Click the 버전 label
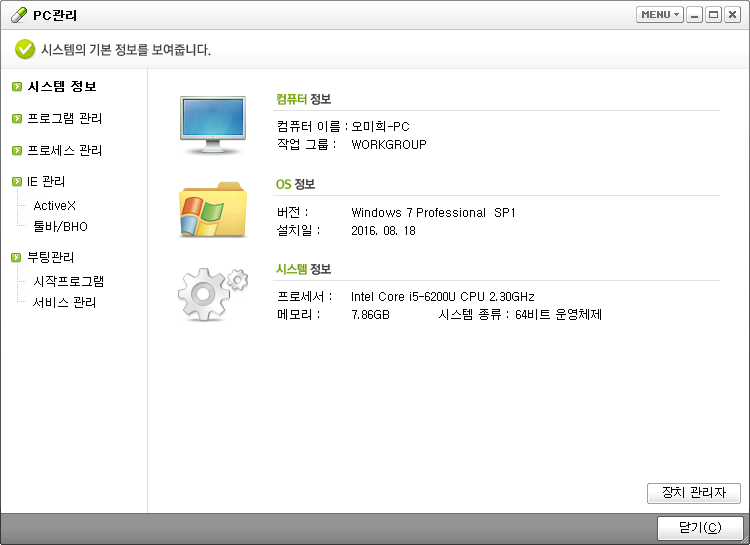 [x=293, y=212]
